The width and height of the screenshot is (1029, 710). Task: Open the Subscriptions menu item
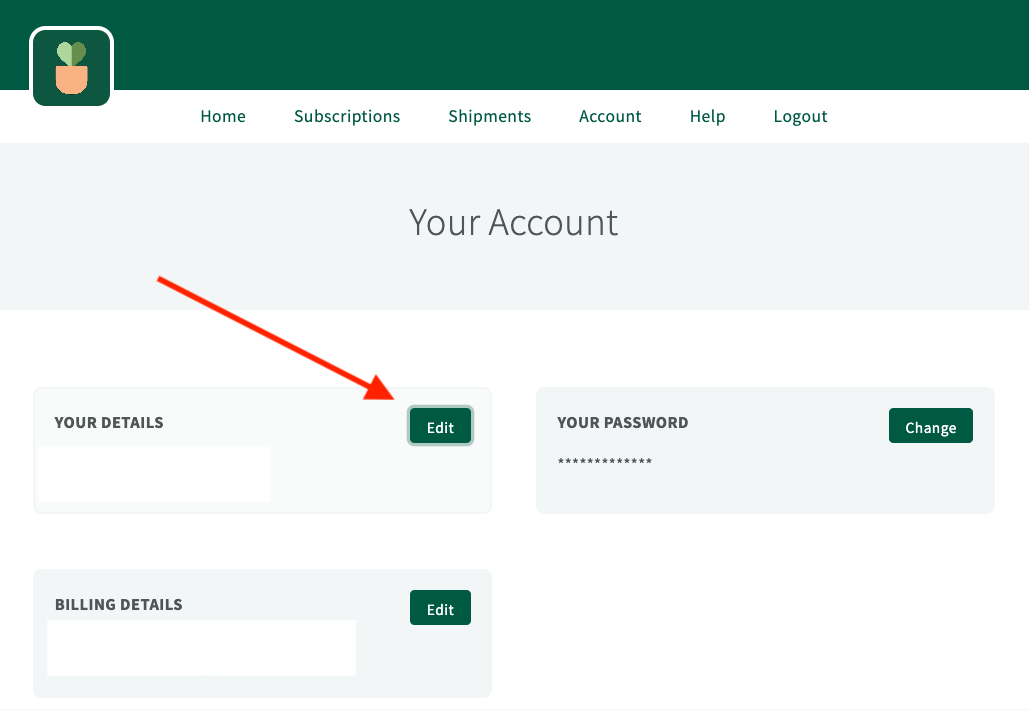pos(346,116)
